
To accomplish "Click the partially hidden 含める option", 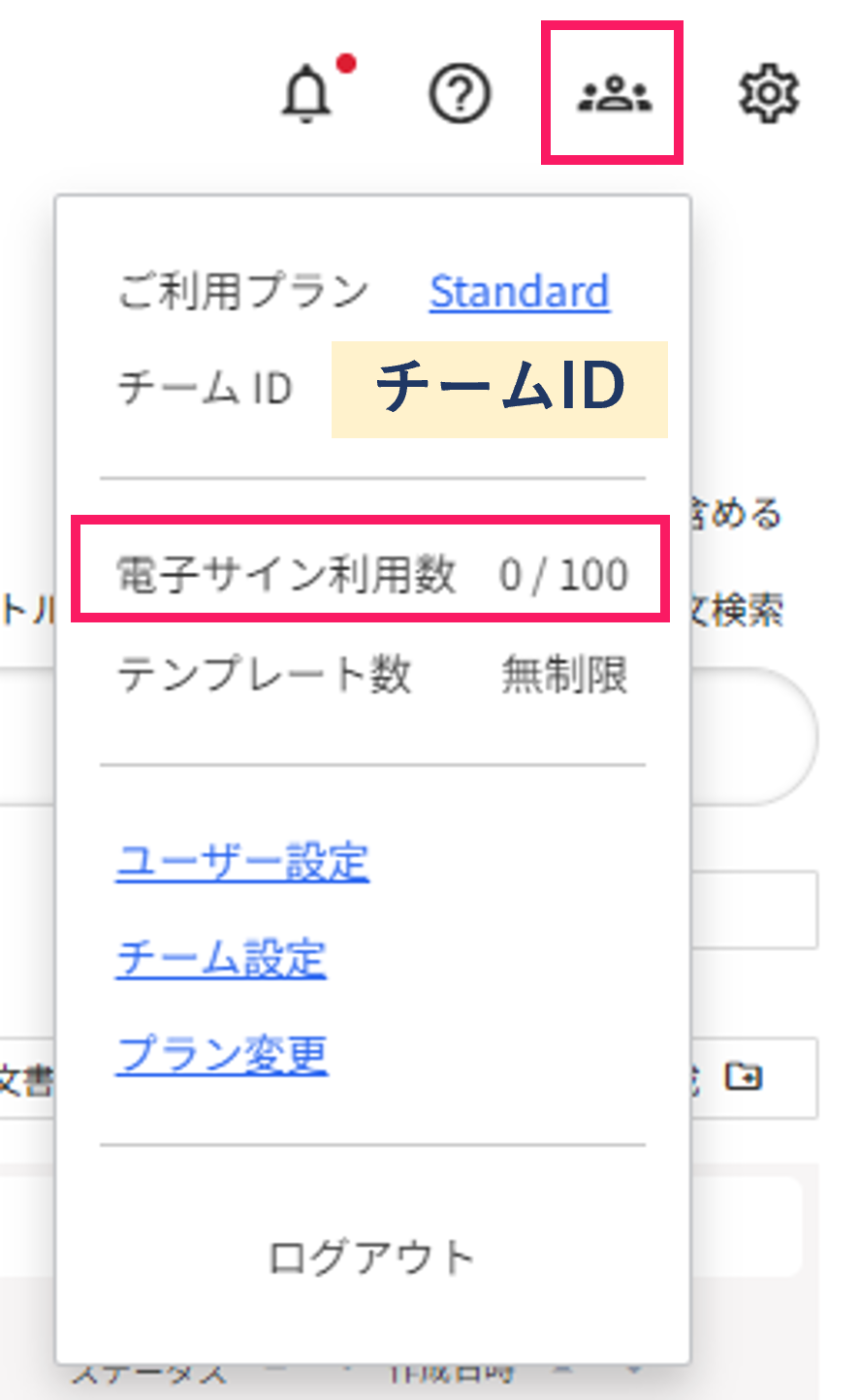I will pos(737,514).
